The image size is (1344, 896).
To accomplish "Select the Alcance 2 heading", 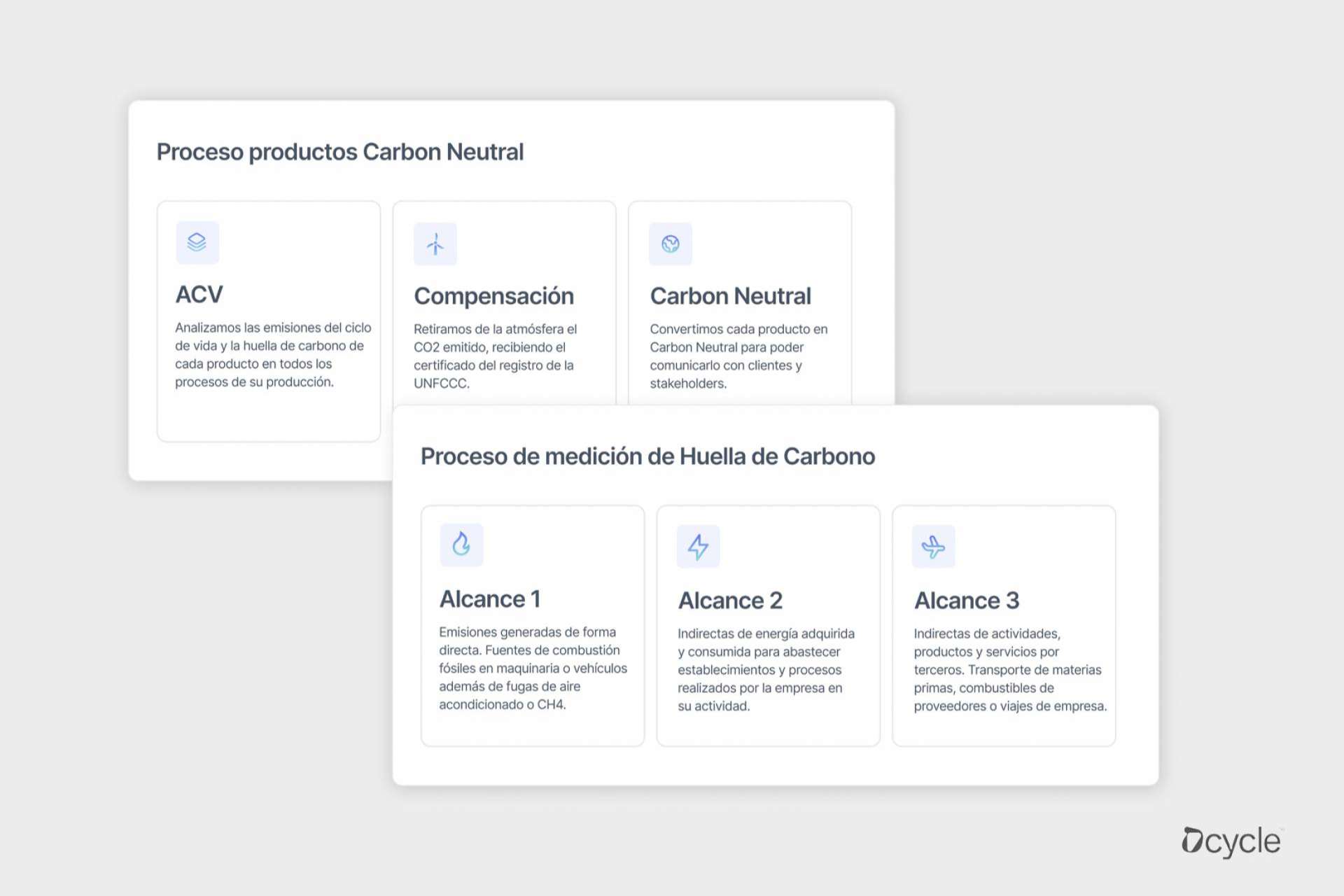I will tap(730, 601).
